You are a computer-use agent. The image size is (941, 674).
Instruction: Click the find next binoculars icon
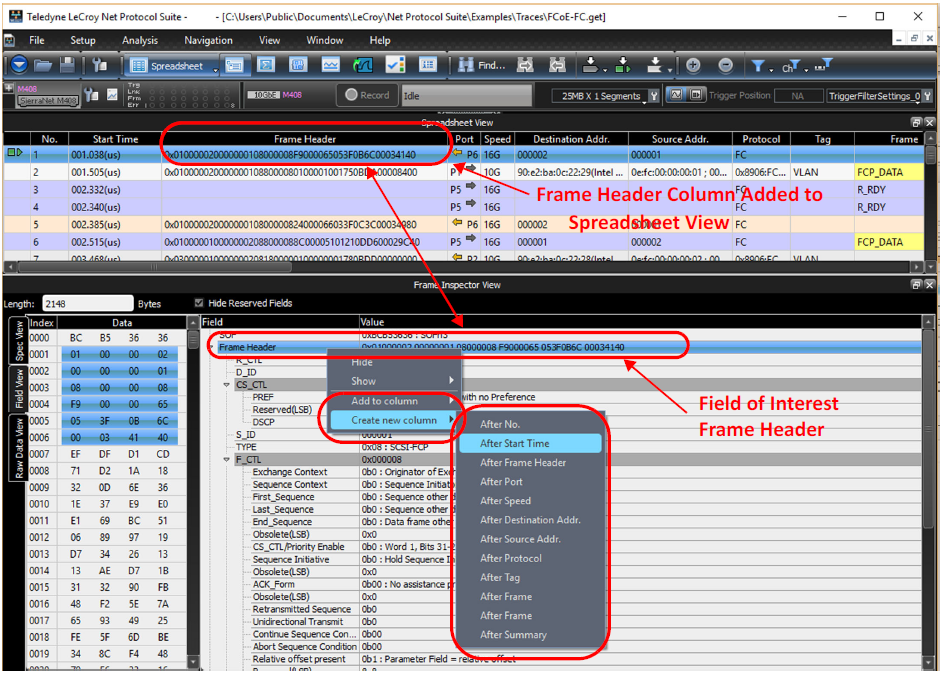click(525, 65)
